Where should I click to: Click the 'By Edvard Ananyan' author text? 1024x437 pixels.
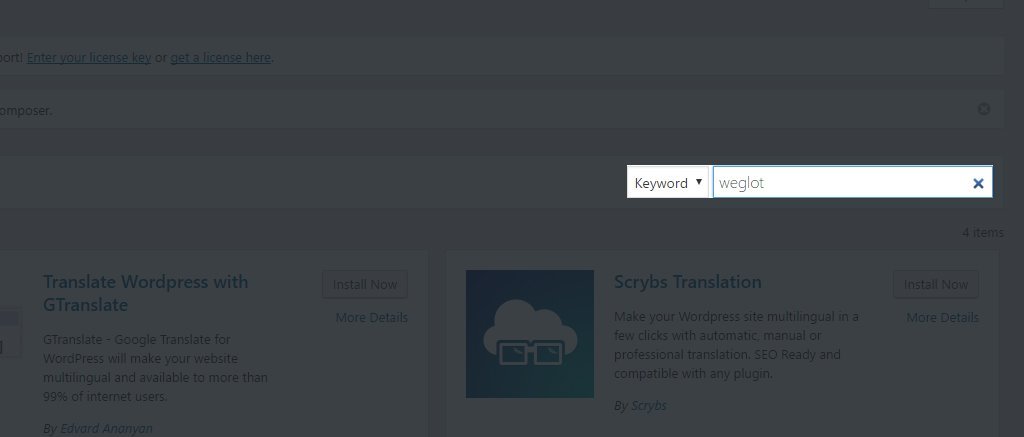pos(98,429)
